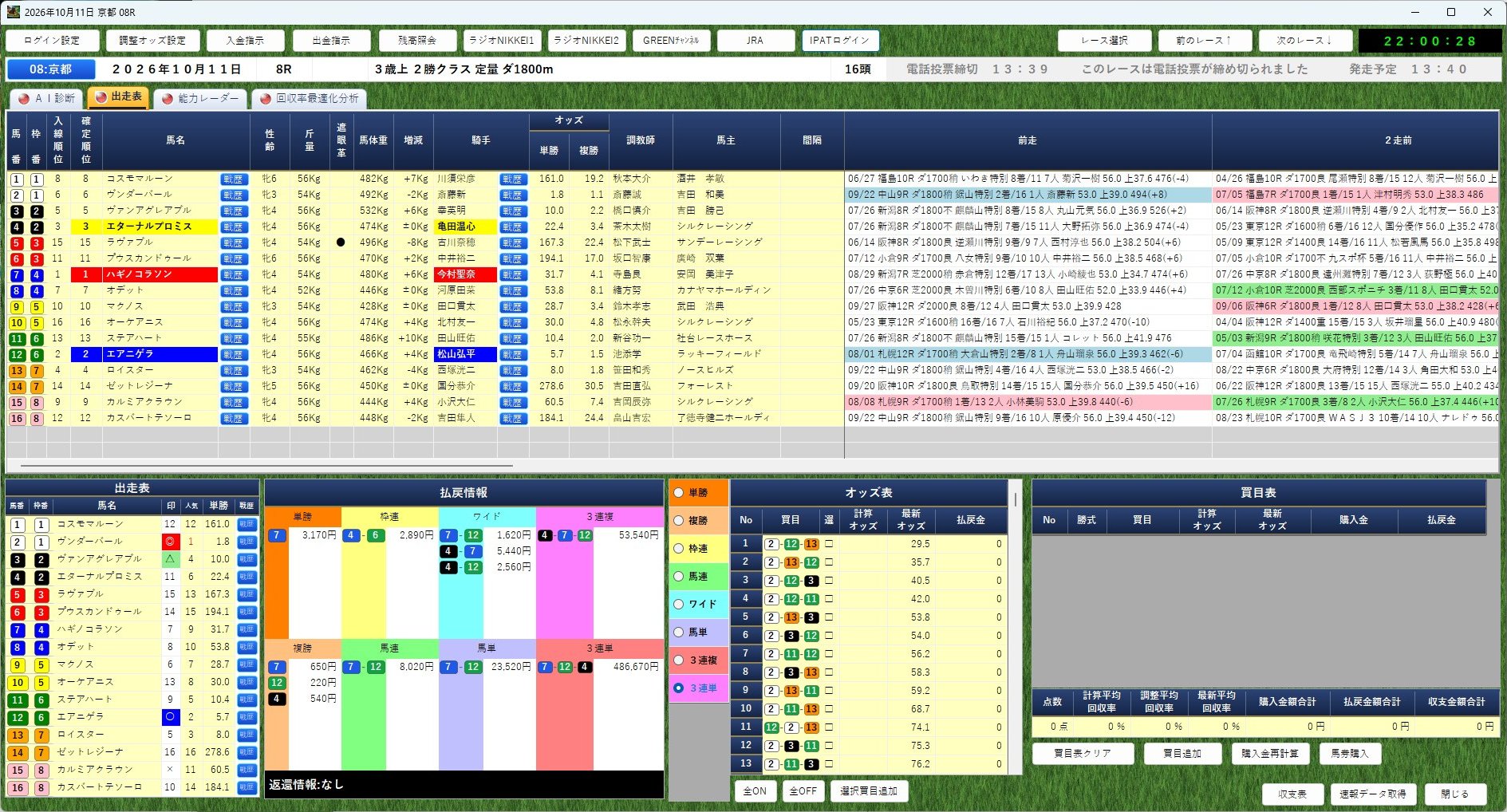This screenshot has width=1507, height=812.
Task: Select the 3連複 radio button
Action: click(679, 660)
